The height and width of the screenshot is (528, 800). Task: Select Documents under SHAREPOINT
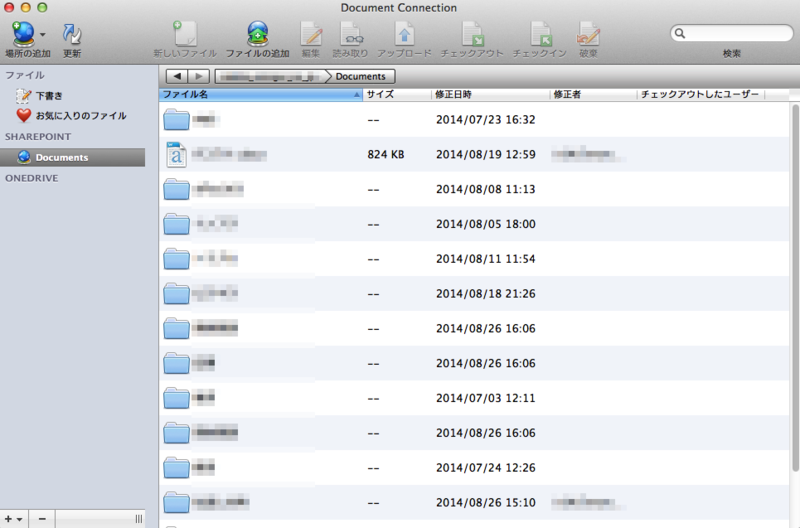click(x=72, y=157)
